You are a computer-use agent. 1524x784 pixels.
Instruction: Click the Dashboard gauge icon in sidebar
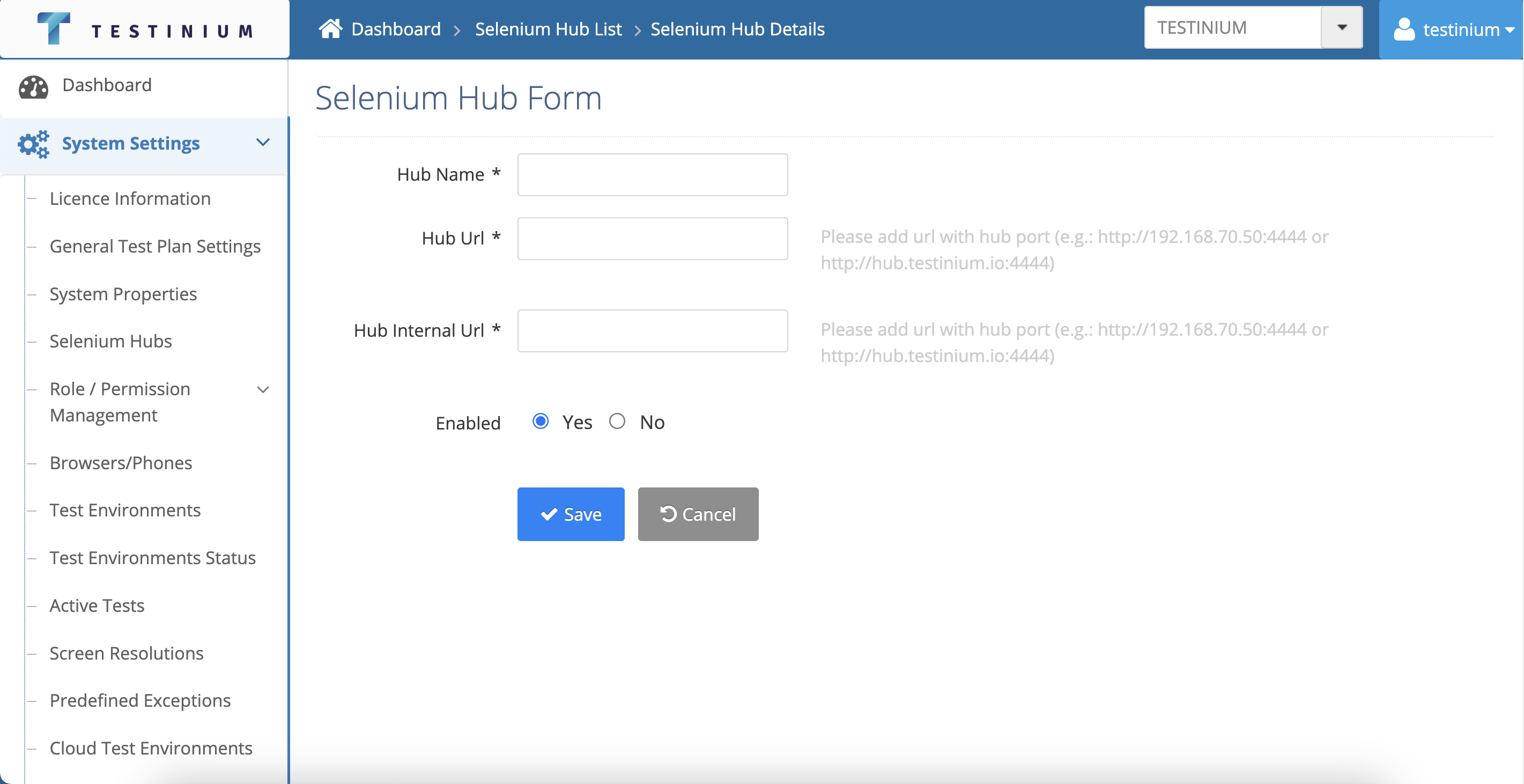pyautogui.click(x=33, y=86)
